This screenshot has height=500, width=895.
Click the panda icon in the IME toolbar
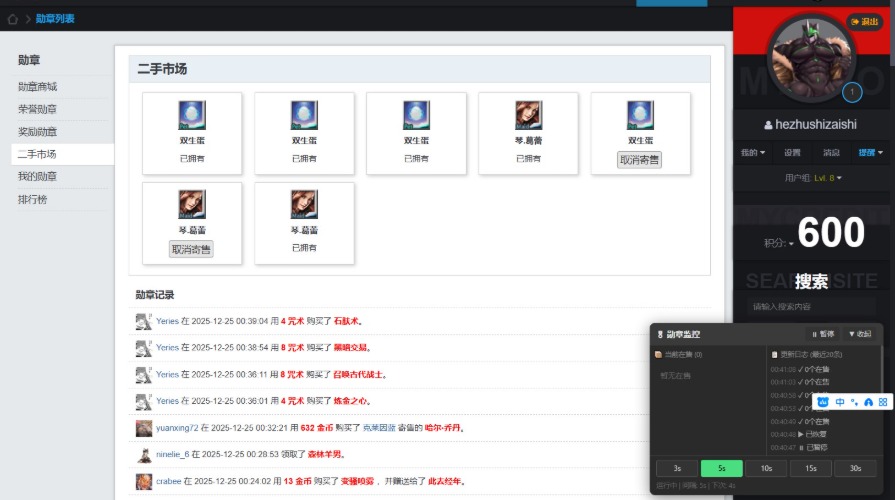[824, 402]
